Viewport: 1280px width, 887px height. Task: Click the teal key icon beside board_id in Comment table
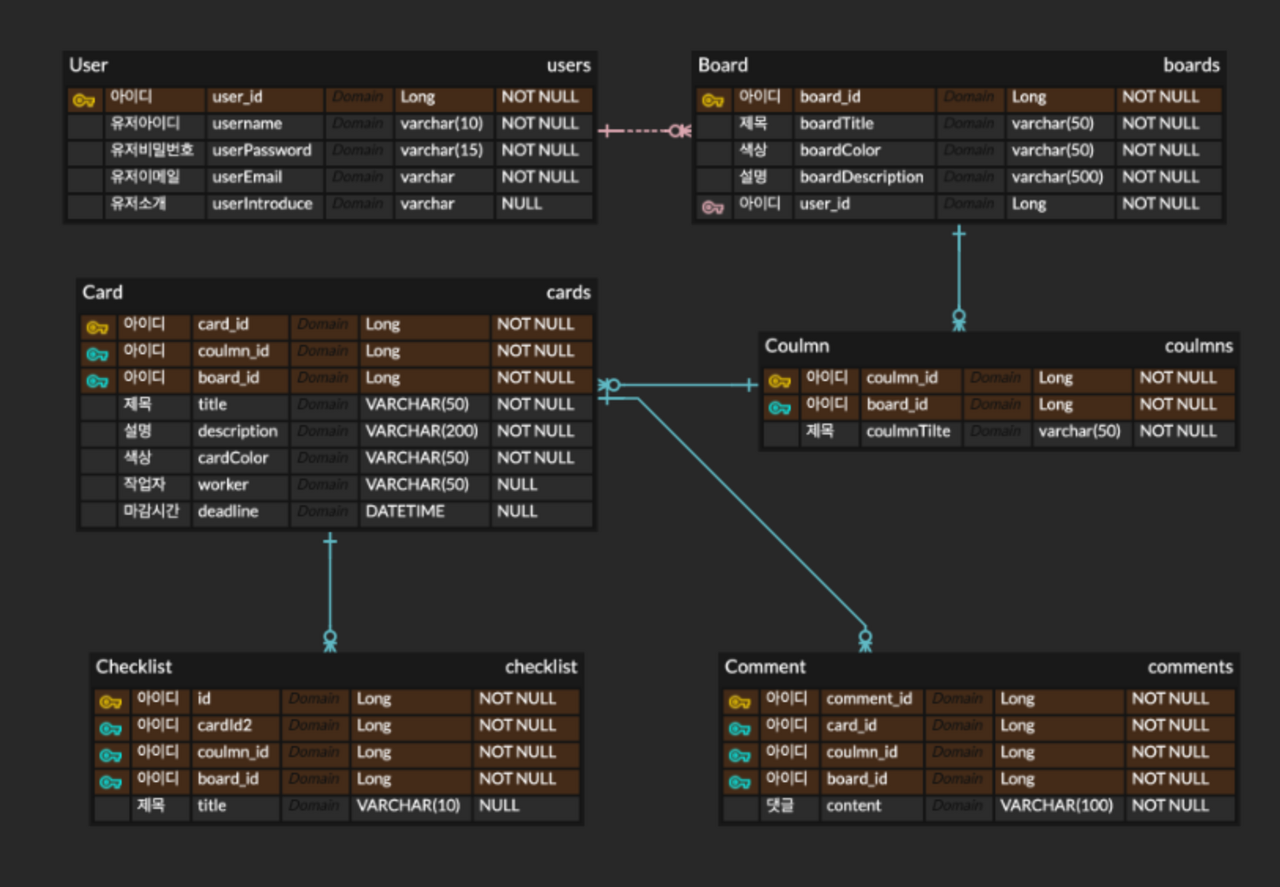[739, 781]
